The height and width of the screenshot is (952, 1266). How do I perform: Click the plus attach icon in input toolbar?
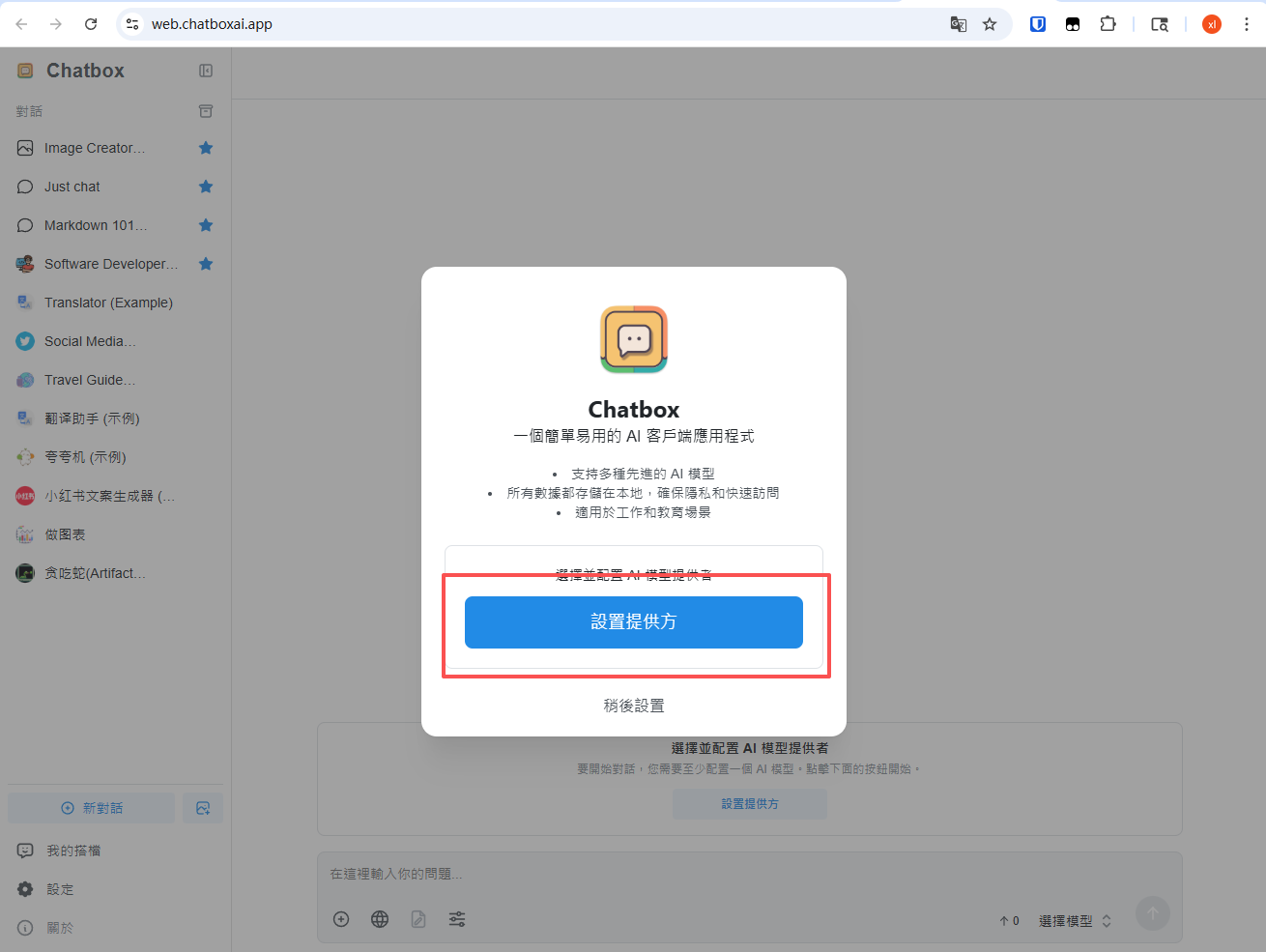(341, 919)
